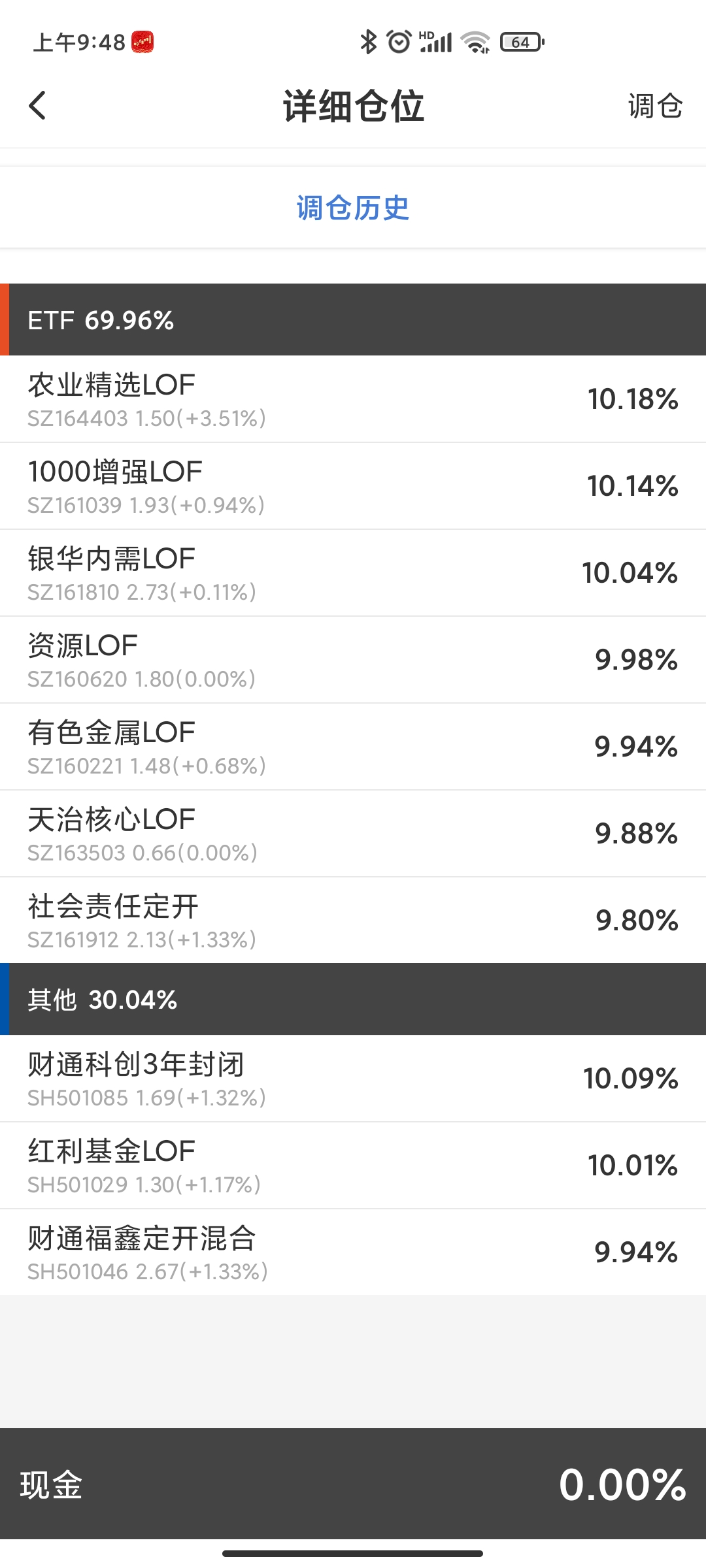Screen dimensions: 706x1568
Task: Tap the back arrow icon
Action: [38, 105]
